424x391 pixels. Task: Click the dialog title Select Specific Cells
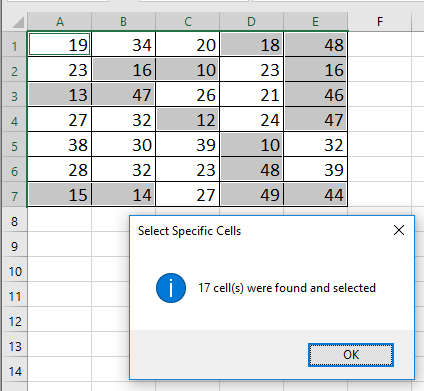pos(189,231)
